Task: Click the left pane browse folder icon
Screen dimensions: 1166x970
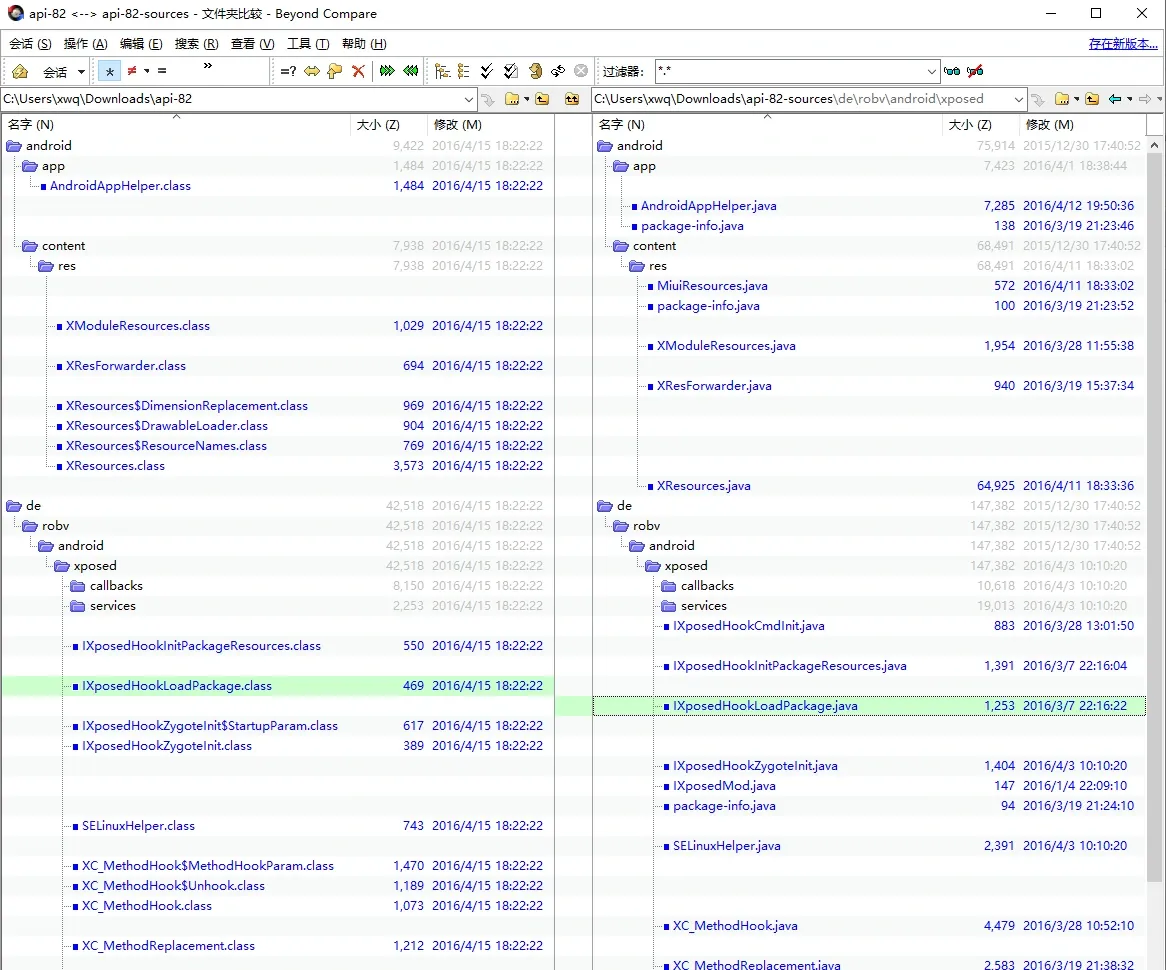Action: (512, 99)
